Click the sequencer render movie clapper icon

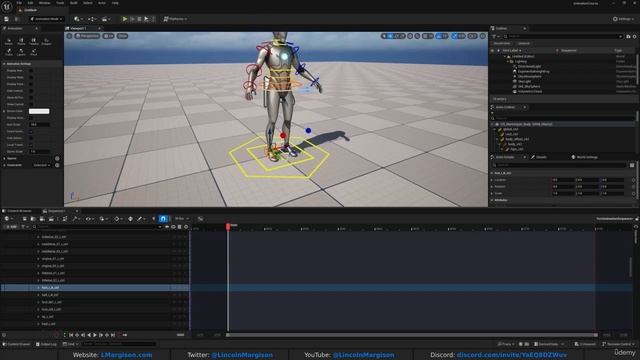[51, 219]
